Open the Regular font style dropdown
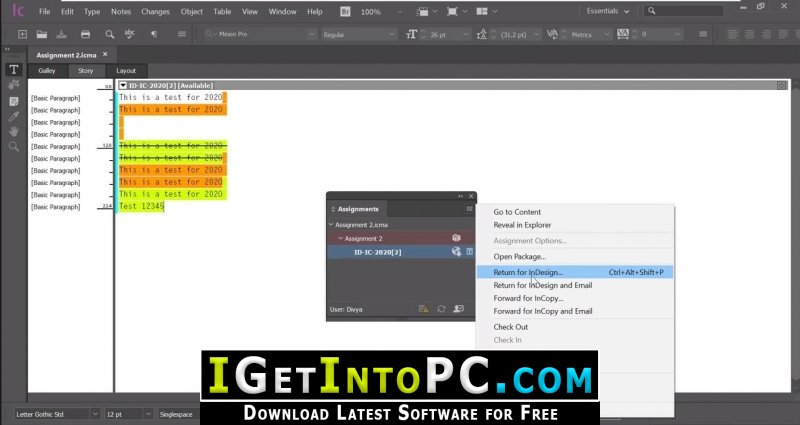Viewport: 800px width, 425px height. (391, 34)
